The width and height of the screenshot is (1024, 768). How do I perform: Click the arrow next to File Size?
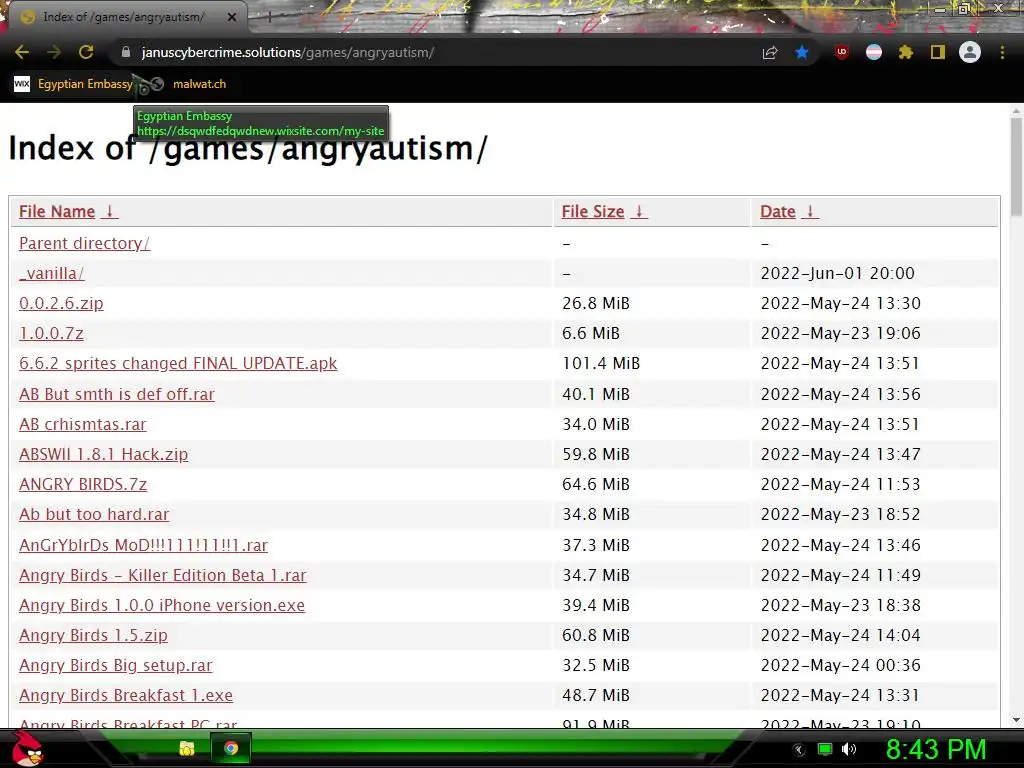point(639,212)
